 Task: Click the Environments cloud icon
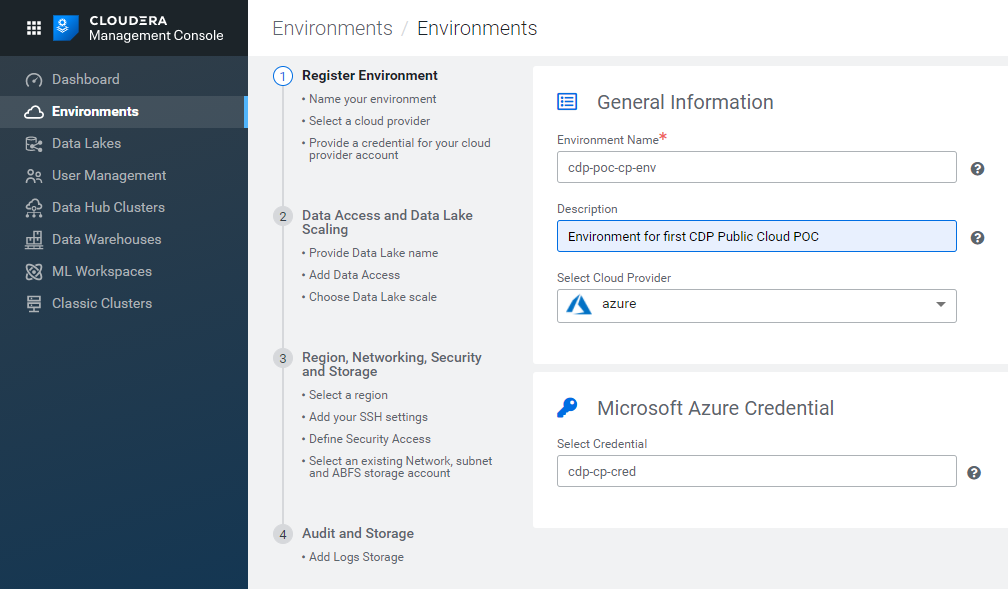pyautogui.click(x=34, y=112)
